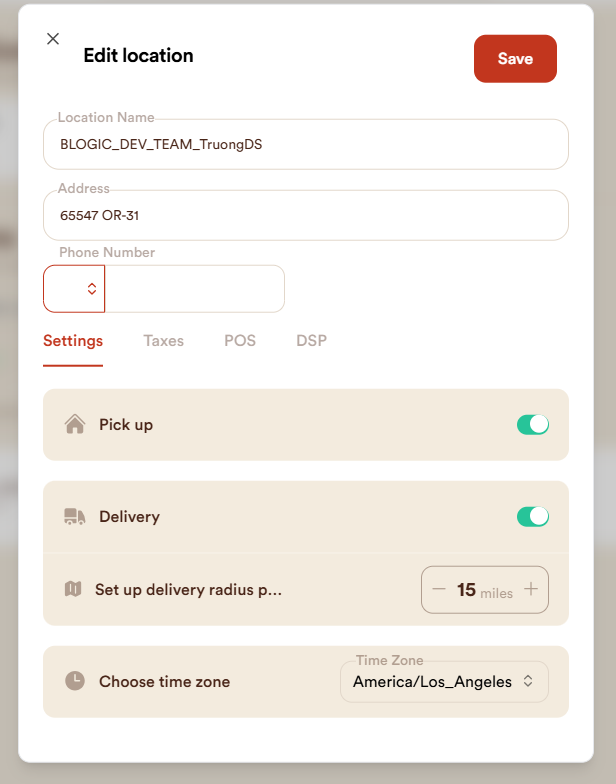
Task: Decrease delivery radius with minus icon
Action: [439, 589]
